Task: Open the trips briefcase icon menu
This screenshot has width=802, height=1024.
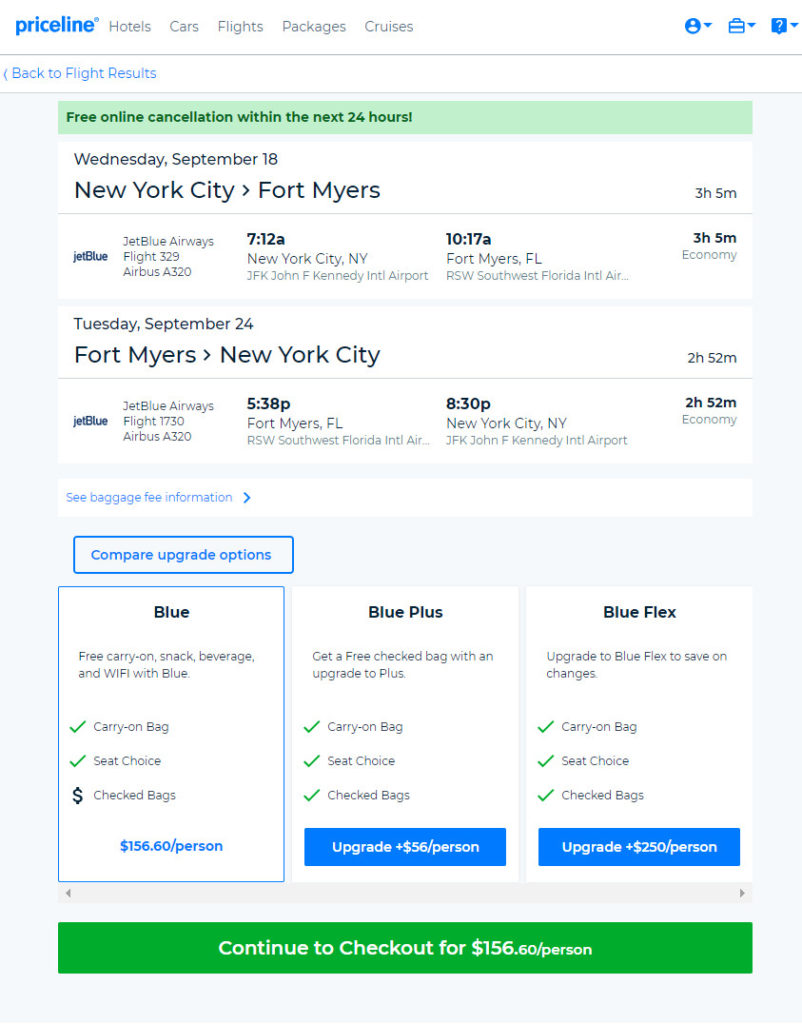Action: click(741, 25)
